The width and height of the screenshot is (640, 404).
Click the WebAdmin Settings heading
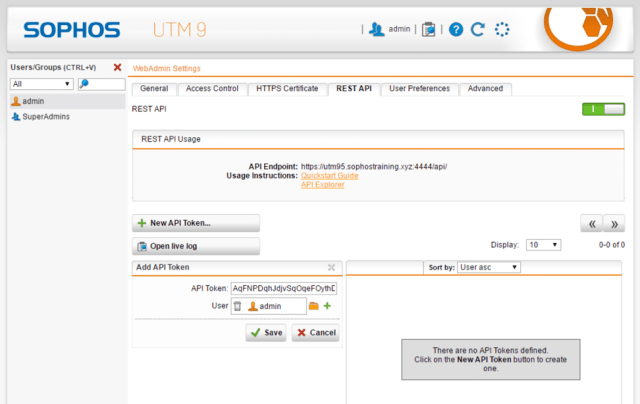(x=167, y=69)
